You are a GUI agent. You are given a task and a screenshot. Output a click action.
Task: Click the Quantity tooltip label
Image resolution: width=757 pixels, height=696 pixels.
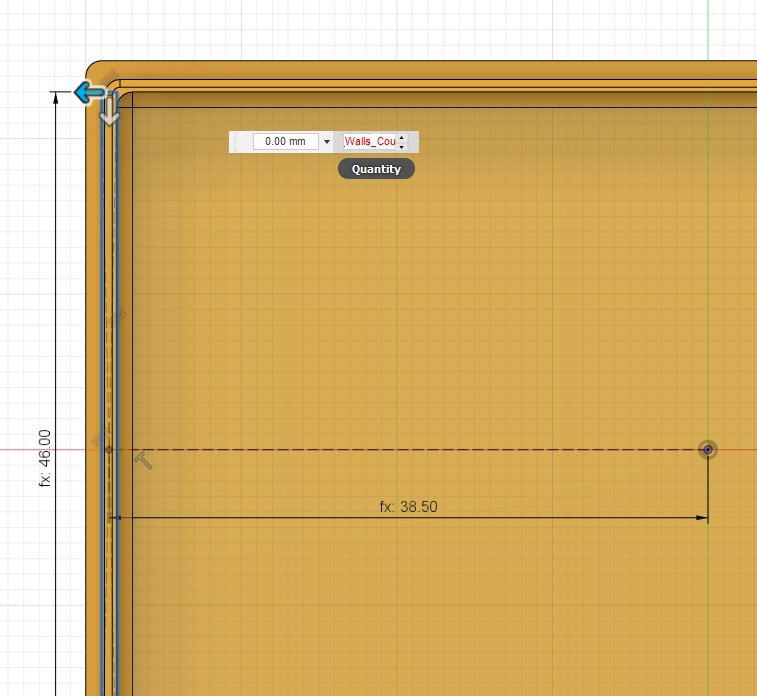click(x=376, y=169)
